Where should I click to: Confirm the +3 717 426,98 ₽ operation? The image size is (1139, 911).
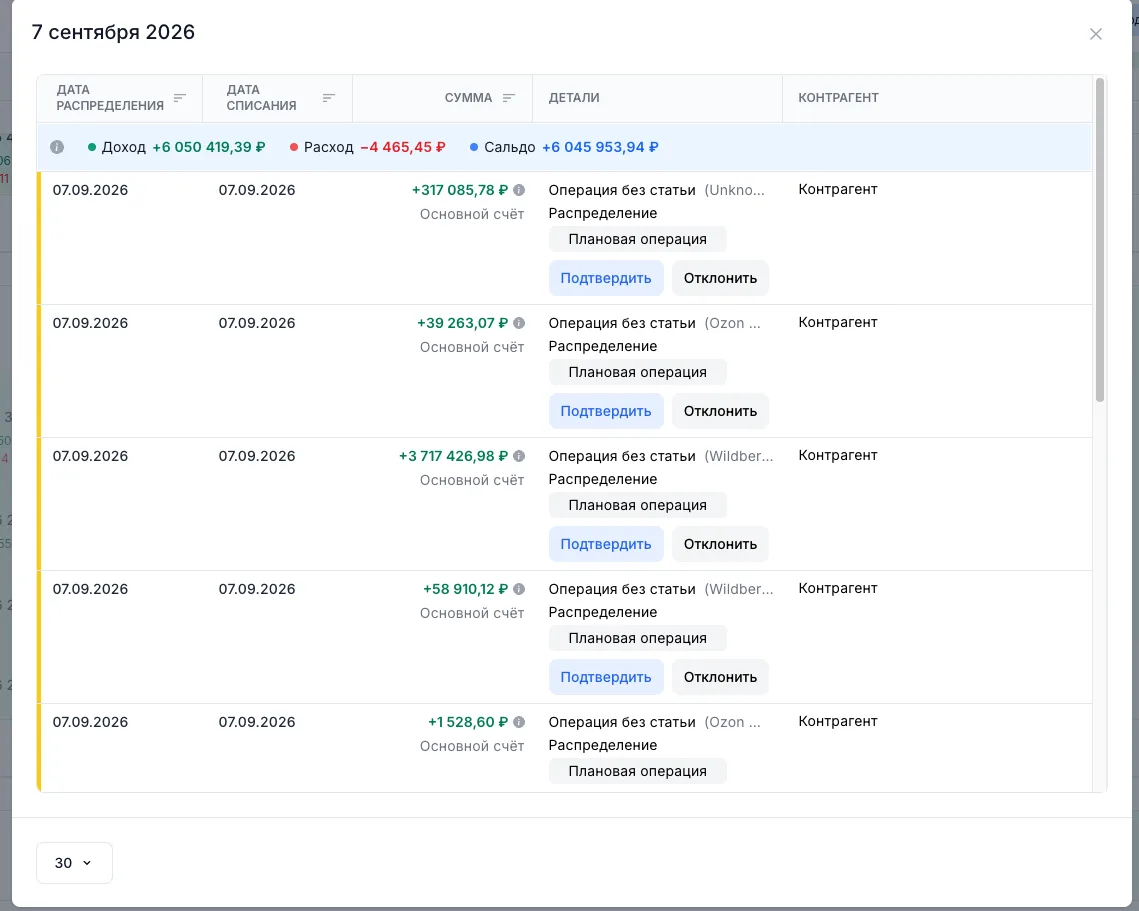606,544
